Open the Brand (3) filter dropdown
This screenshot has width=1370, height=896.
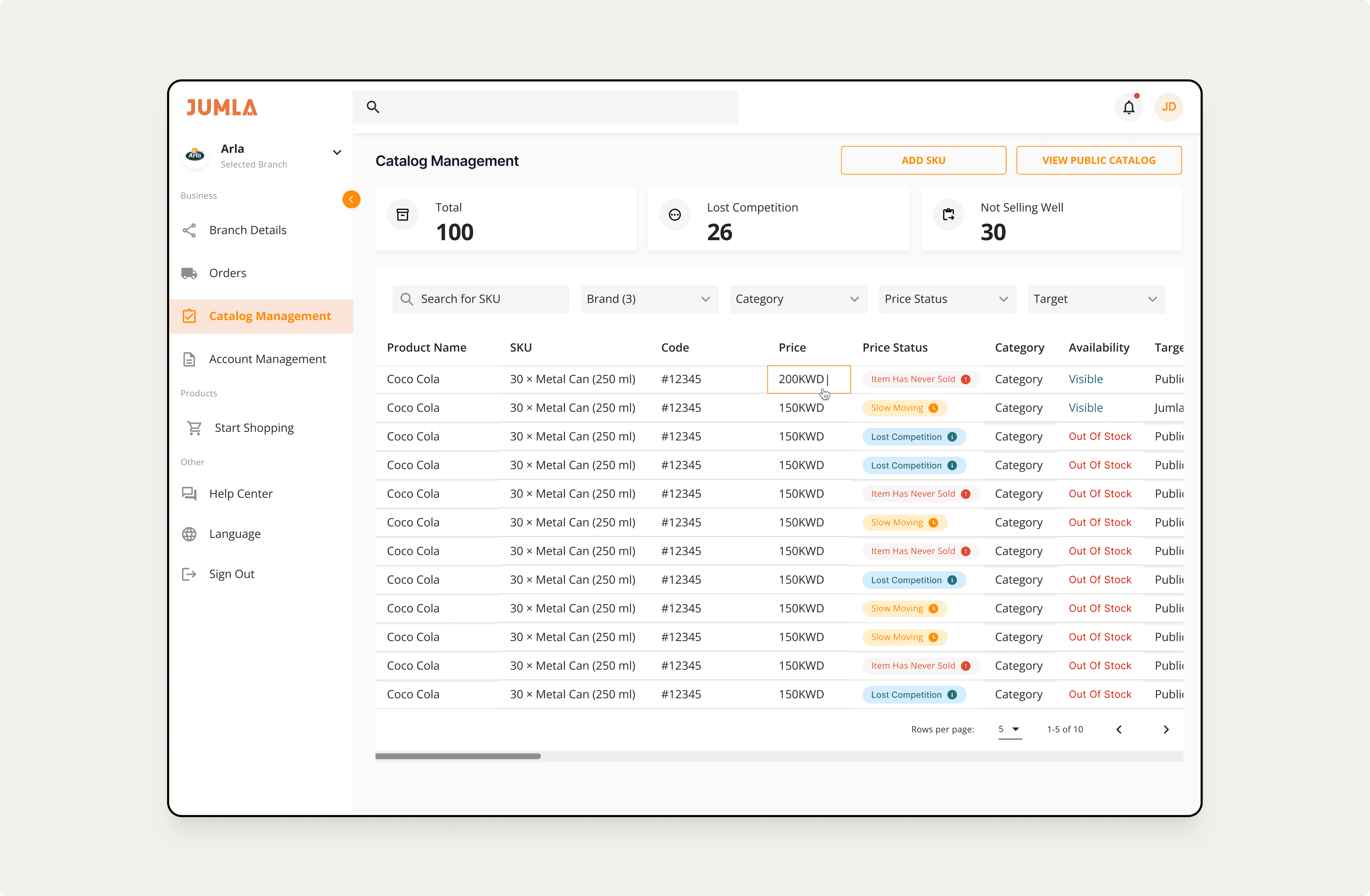(x=649, y=299)
